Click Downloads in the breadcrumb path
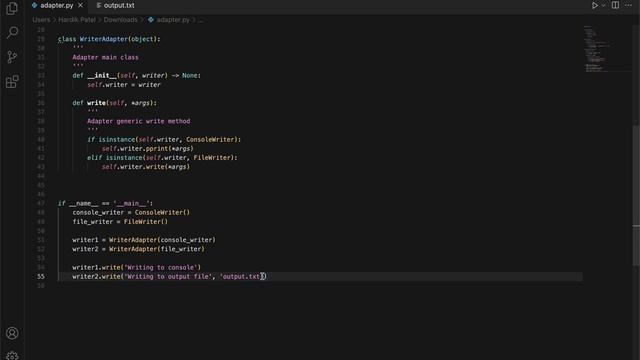This screenshot has width=640, height=360. point(120,20)
